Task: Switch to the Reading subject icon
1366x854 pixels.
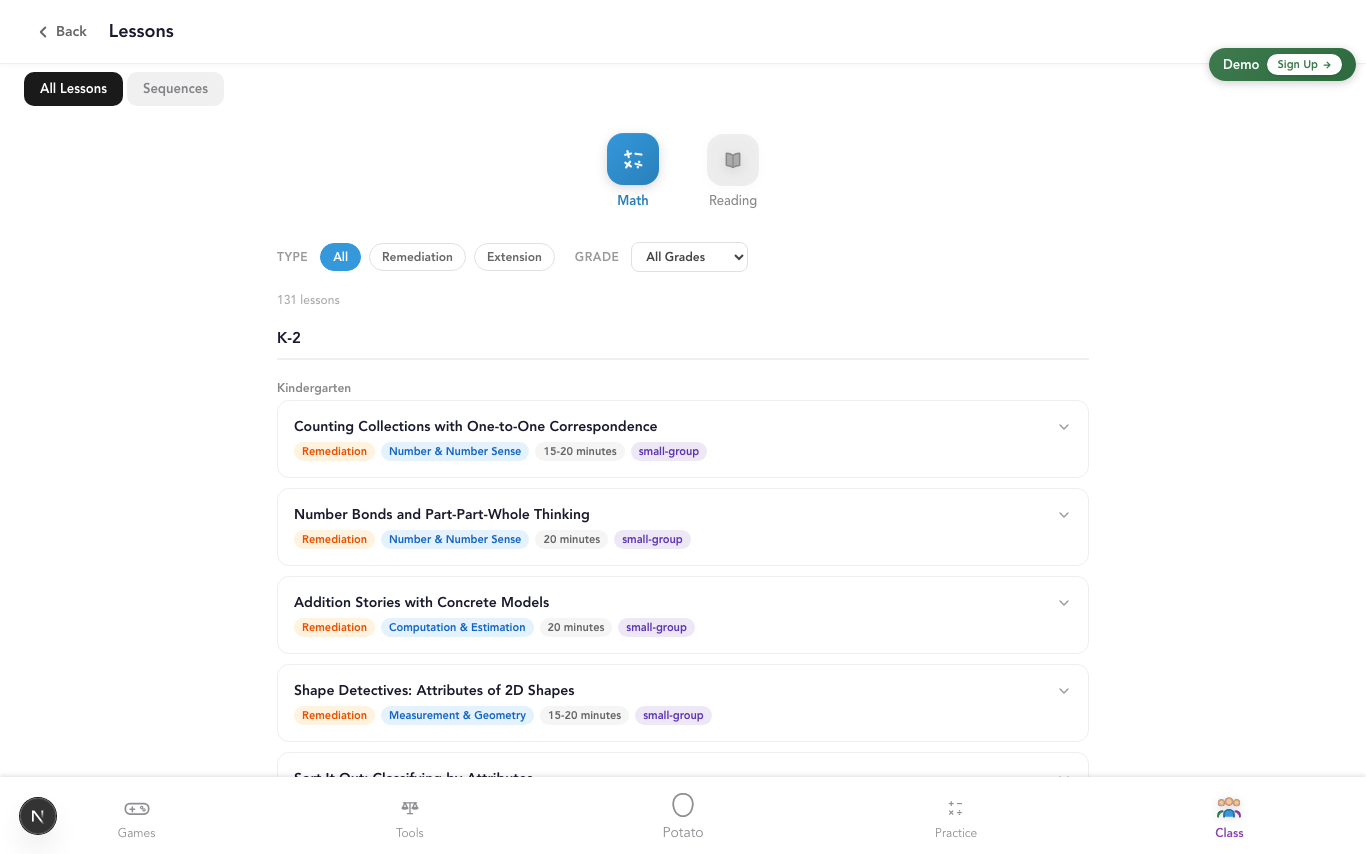Action: click(732, 159)
